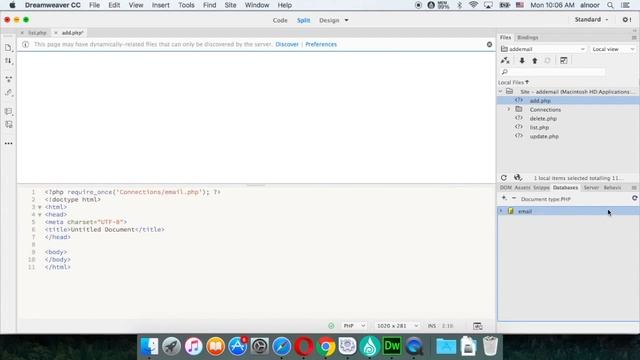Open the addemail site dropdown
640x360 pixels.
543,49
